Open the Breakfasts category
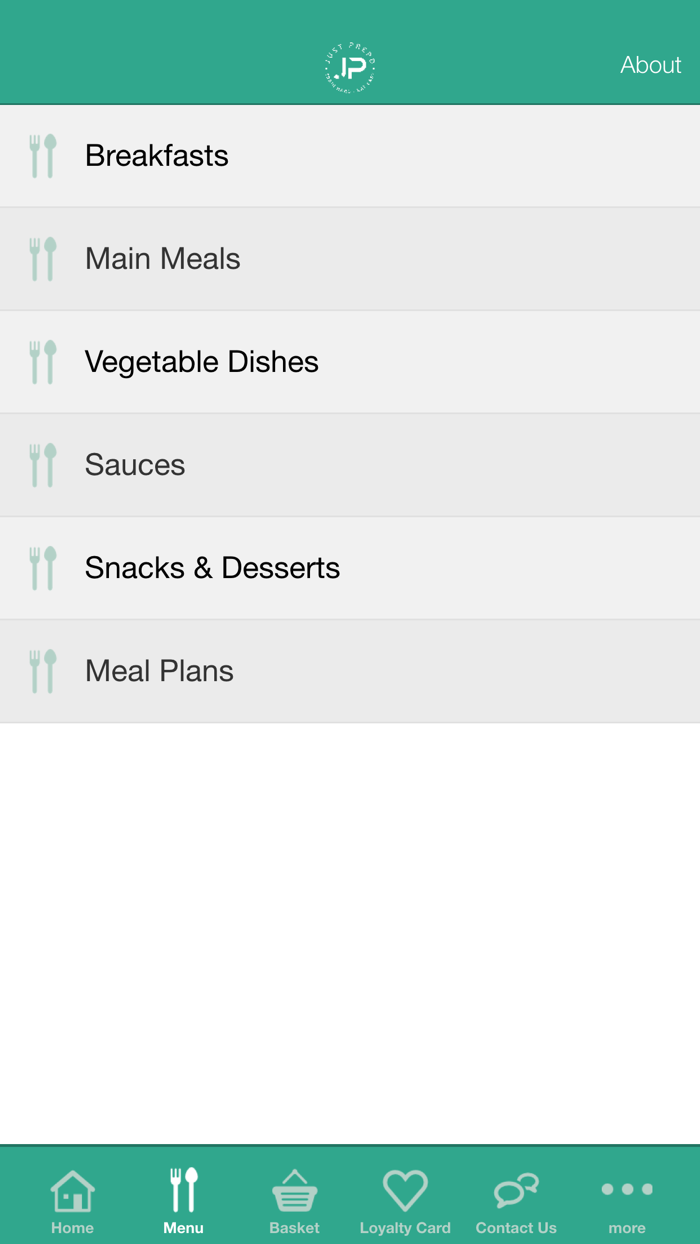Screen dimensions: 700x1244 tap(157, 156)
